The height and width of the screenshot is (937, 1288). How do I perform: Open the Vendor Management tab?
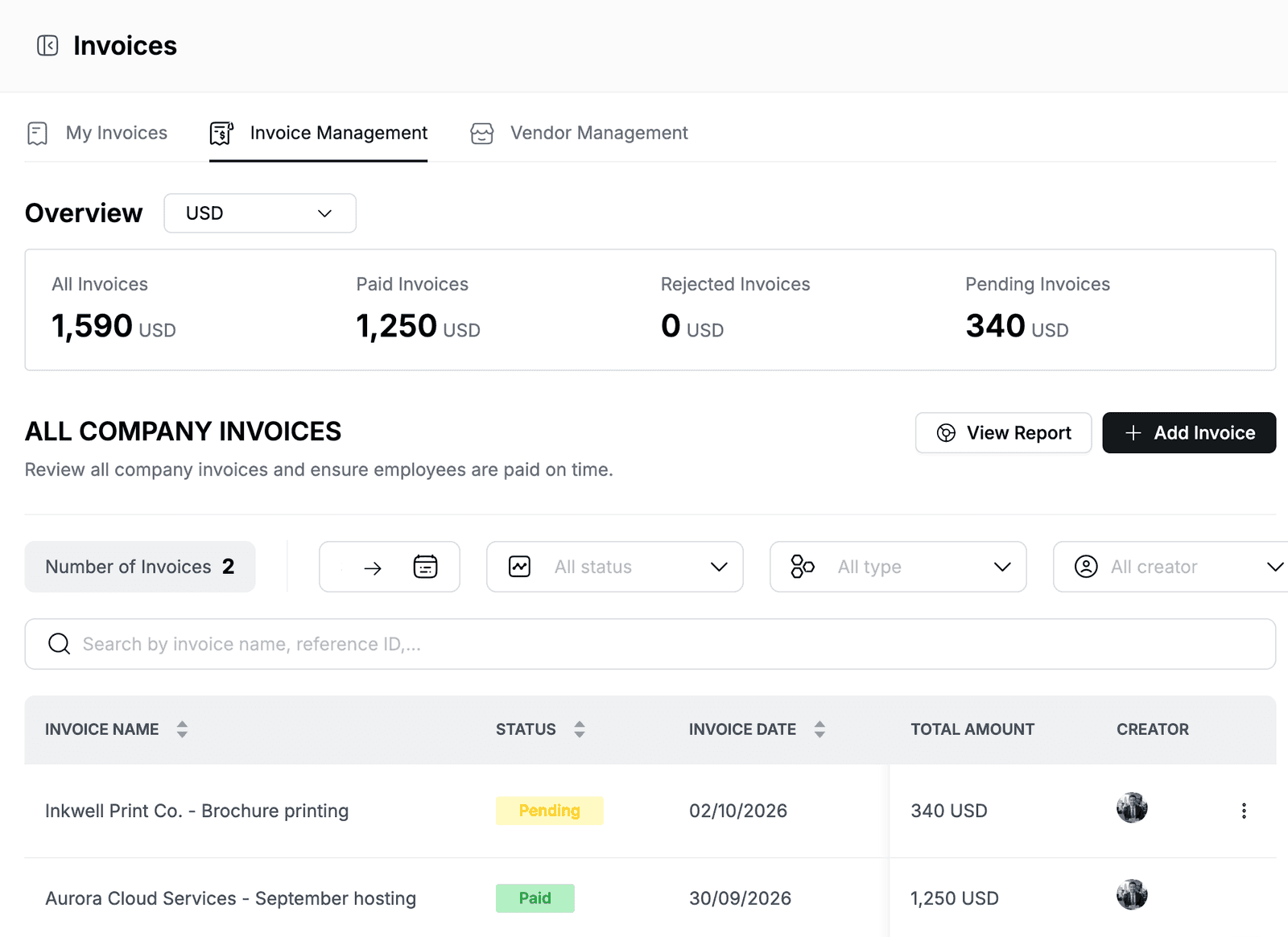click(x=579, y=133)
